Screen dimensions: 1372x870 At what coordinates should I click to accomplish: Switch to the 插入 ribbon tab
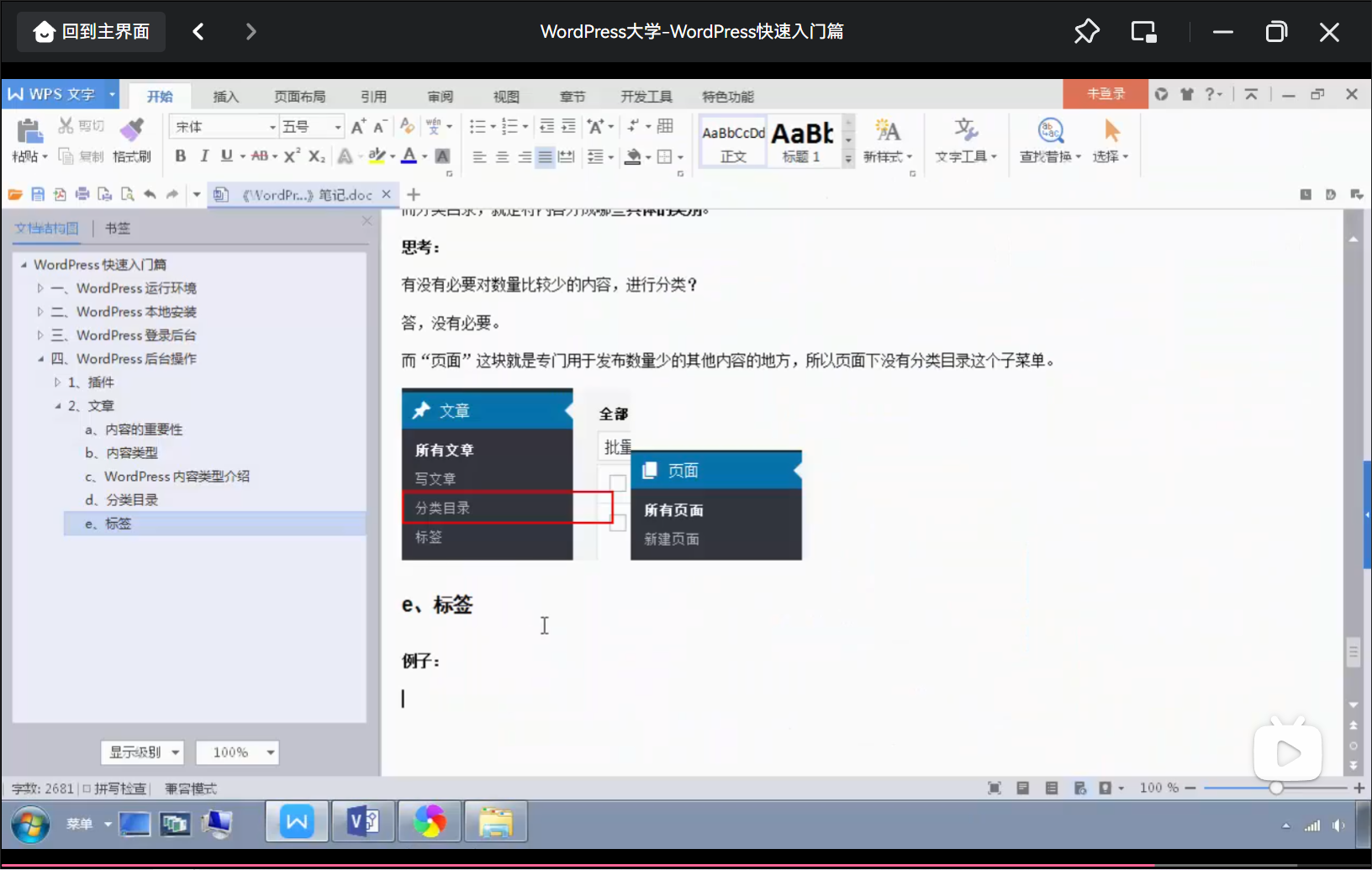coord(225,96)
